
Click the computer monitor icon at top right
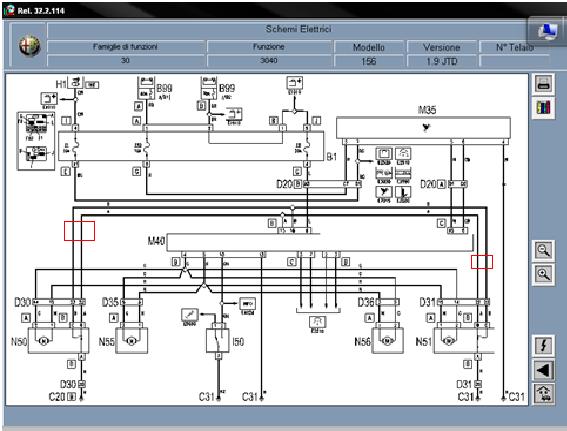(x=546, y=31)
